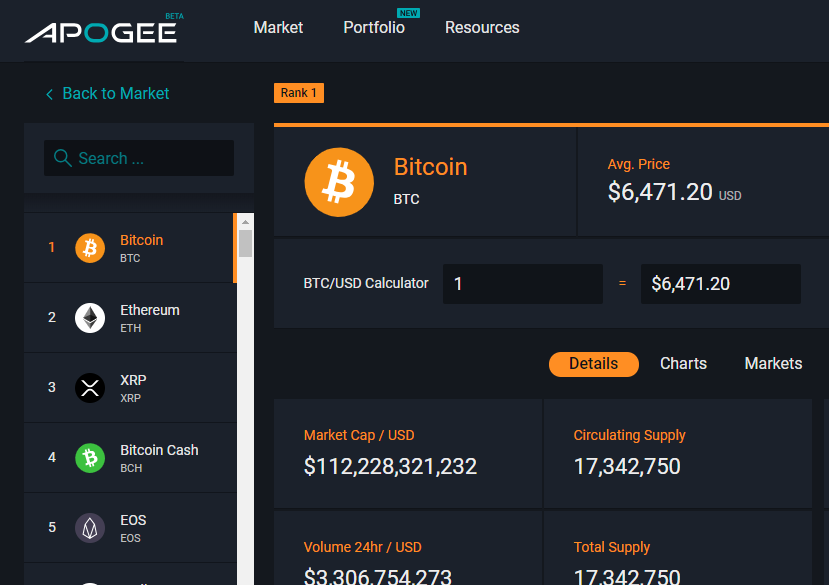Click the coin list scrollbar up arrow

click(x=245, y=222)
